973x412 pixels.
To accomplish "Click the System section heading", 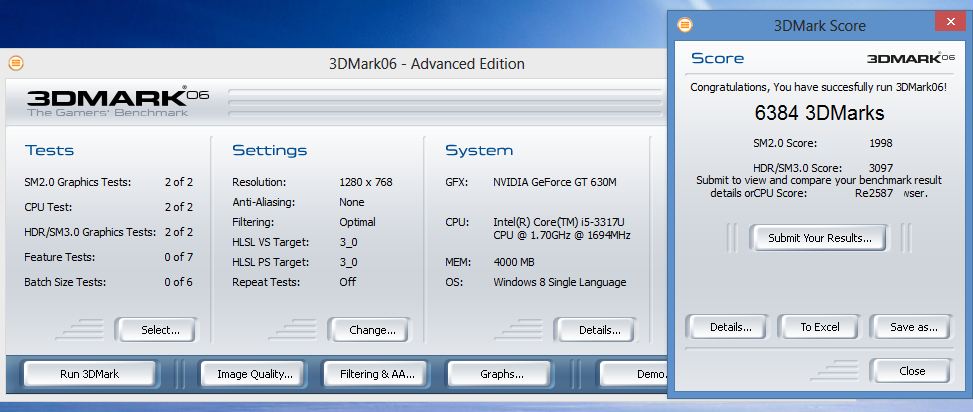I will coord(479,150).
